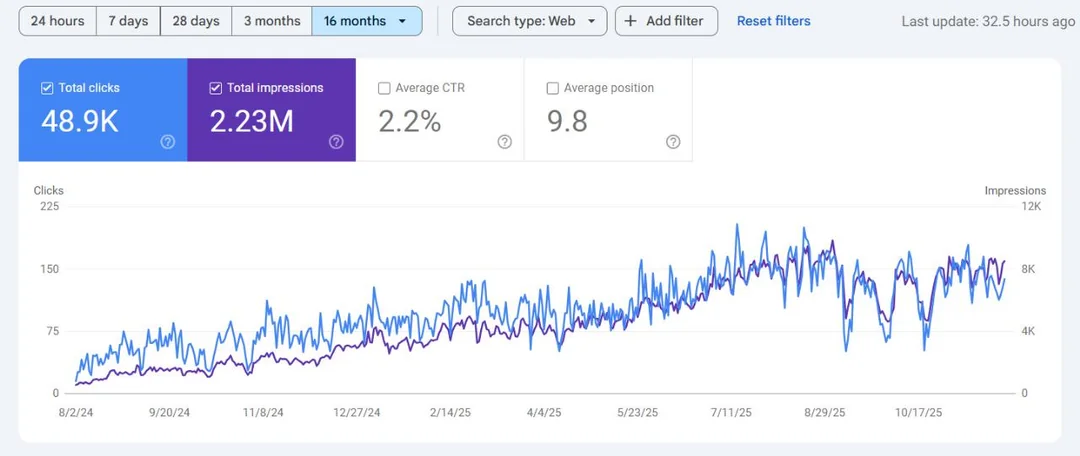Click the 7/11/25 axis date label
The image size is (1080, 456).
pos(731,413)
